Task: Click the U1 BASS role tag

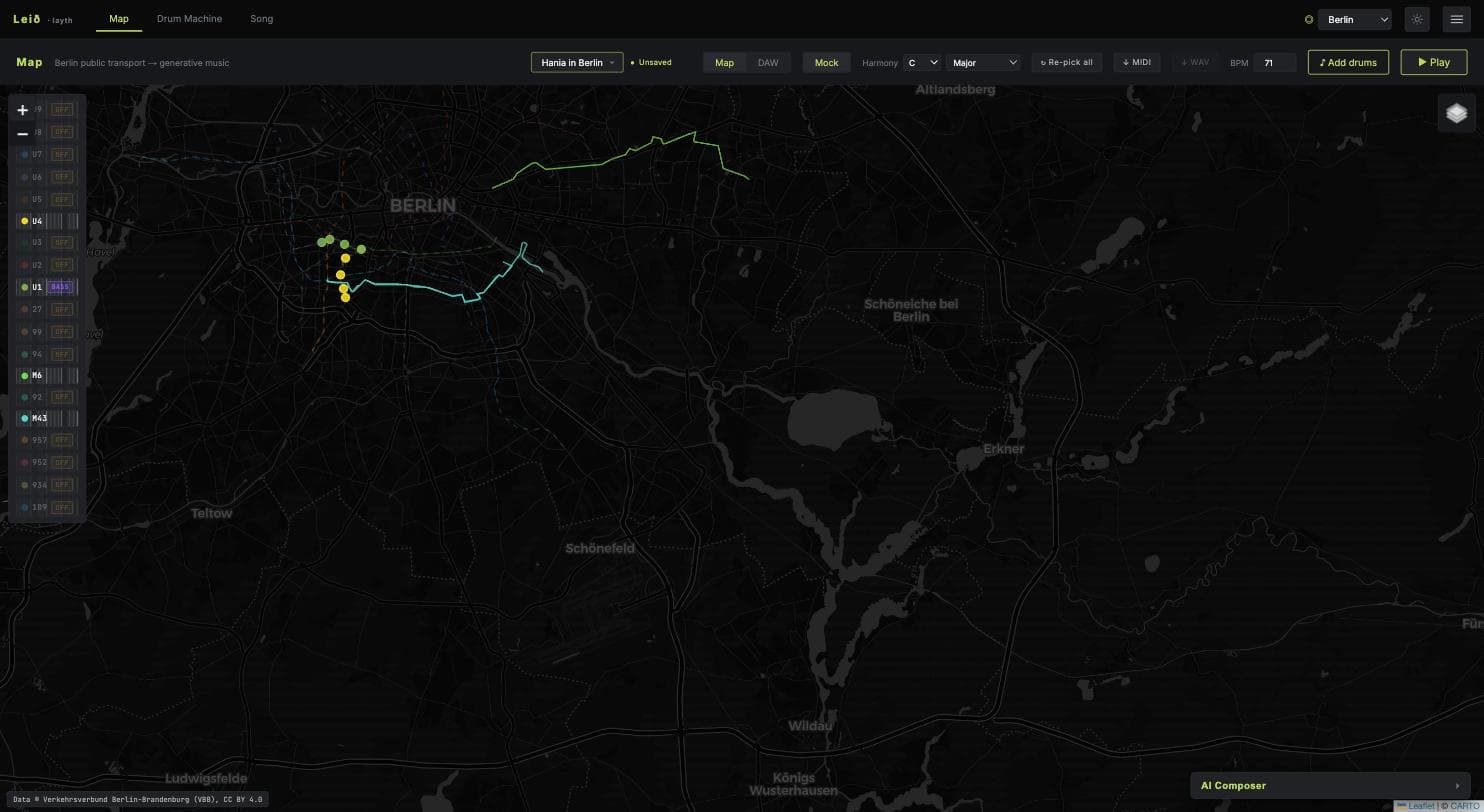Action: tap(61, 287)
